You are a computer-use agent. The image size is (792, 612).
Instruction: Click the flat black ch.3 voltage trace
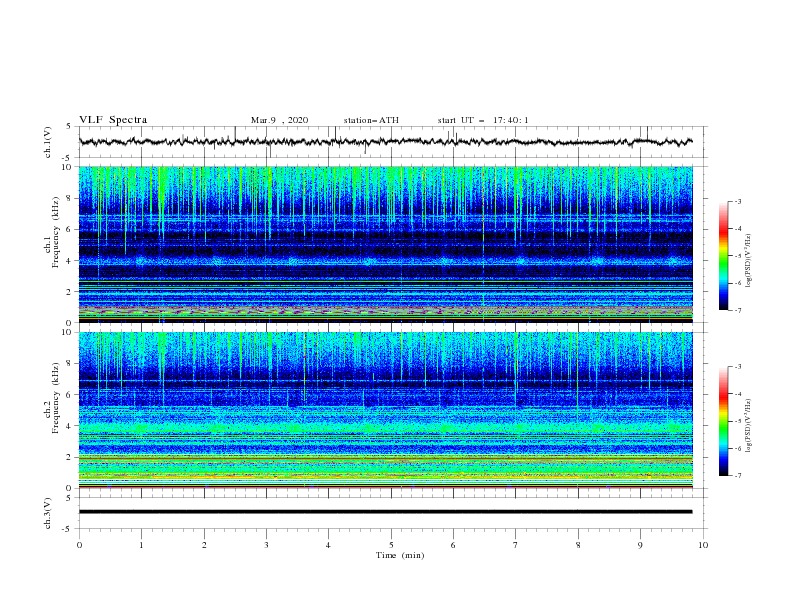(385, 512)
